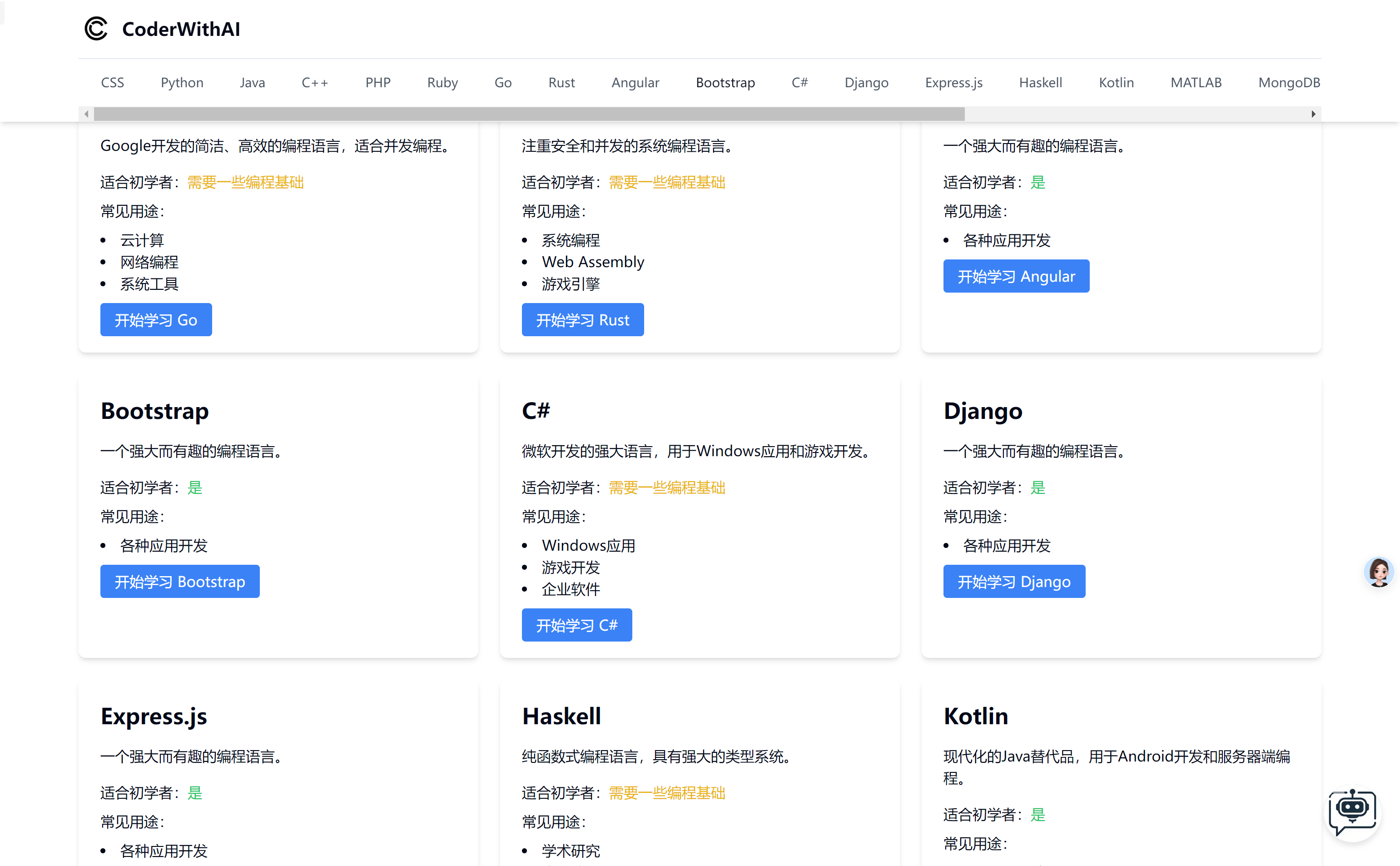Click the 游戏引擎 list item
1400x866 pixels.
coord(571,284)
